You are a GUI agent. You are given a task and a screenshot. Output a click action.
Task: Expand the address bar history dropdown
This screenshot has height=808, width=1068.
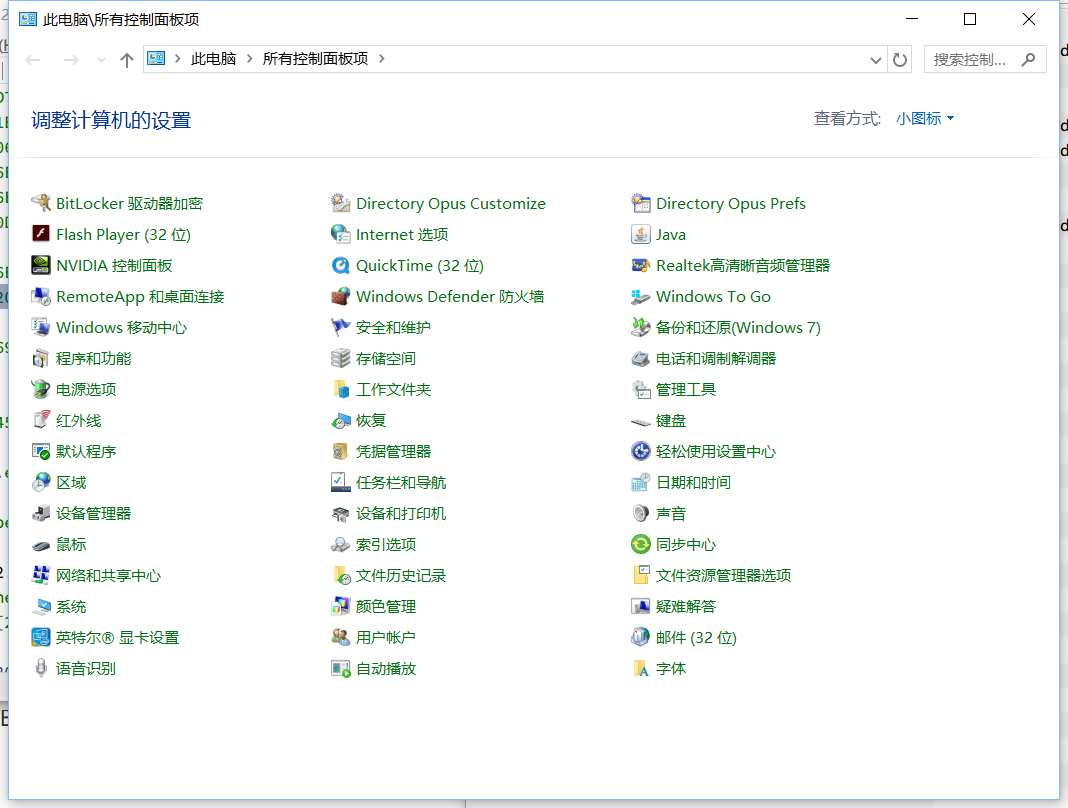tap(875, 59)
